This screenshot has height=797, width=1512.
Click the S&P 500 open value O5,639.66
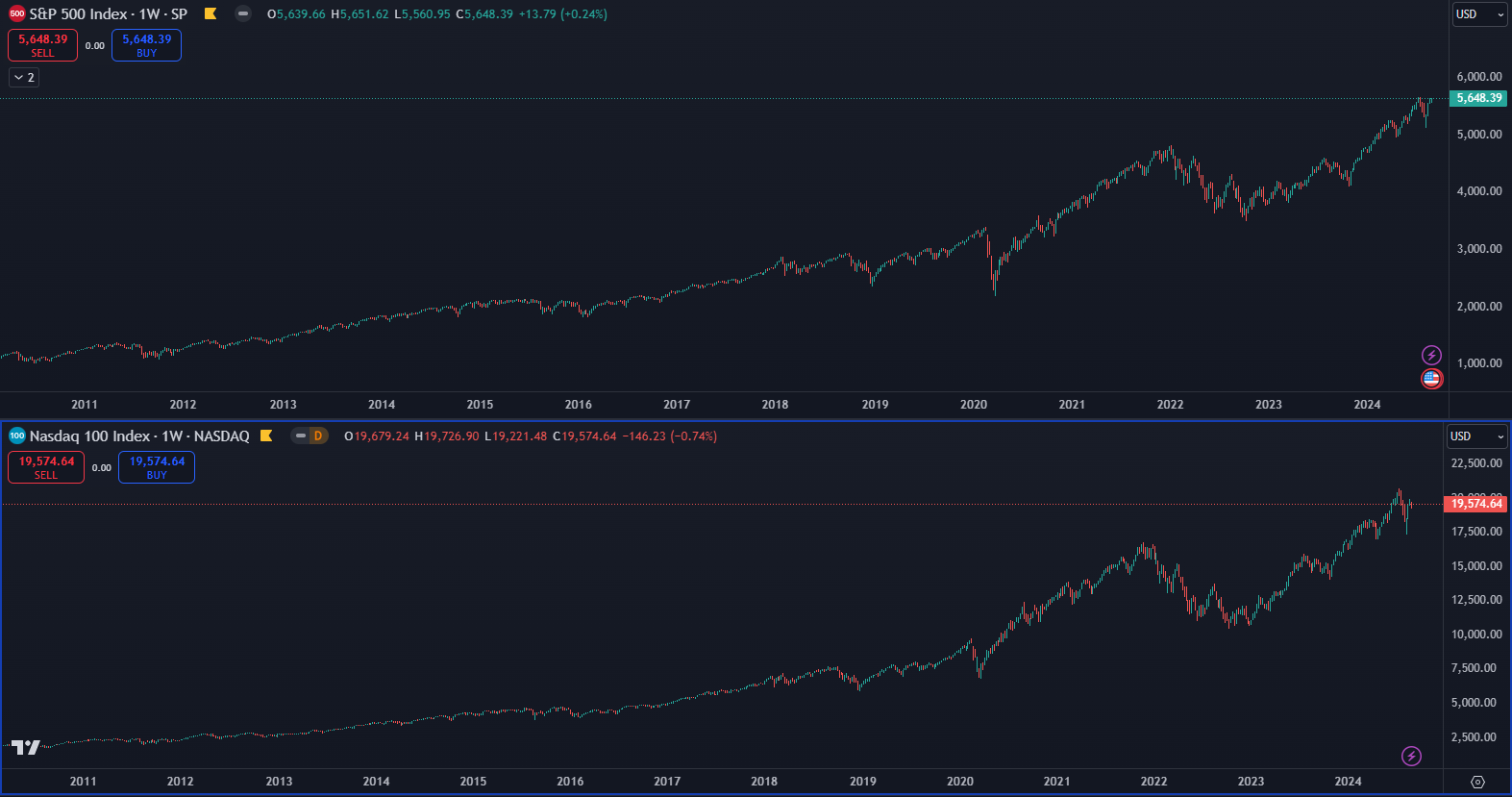[296, 14]
